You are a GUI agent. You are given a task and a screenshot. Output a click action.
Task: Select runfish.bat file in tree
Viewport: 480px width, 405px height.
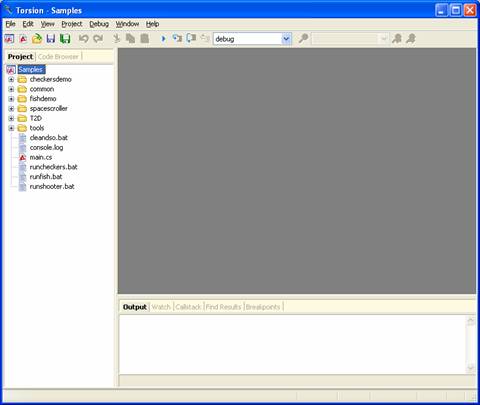coord(46,177)
